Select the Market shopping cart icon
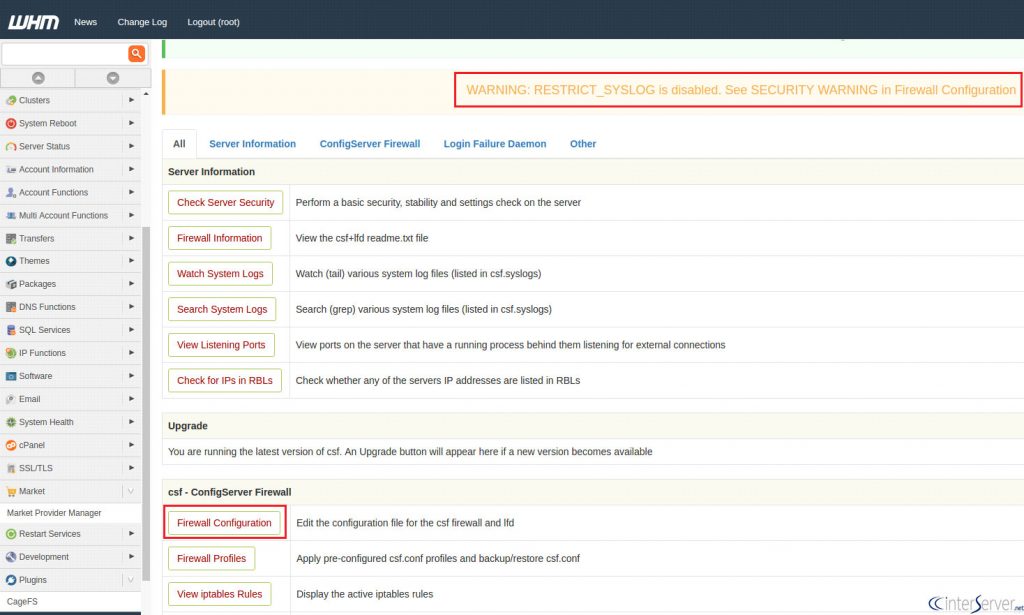The height and width of the screenshot is (615, 1024). click(x=10, y=492)
